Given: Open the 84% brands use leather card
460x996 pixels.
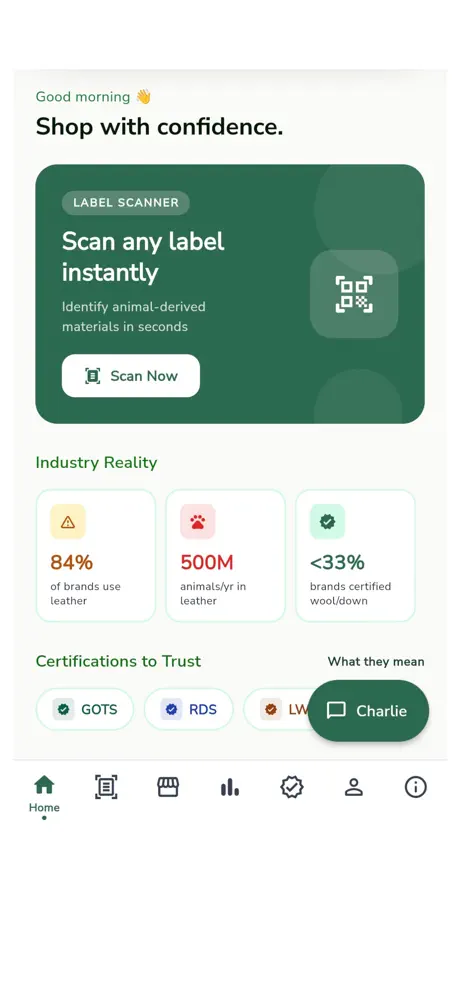Looking at the screenshot, I should [96, 555].
